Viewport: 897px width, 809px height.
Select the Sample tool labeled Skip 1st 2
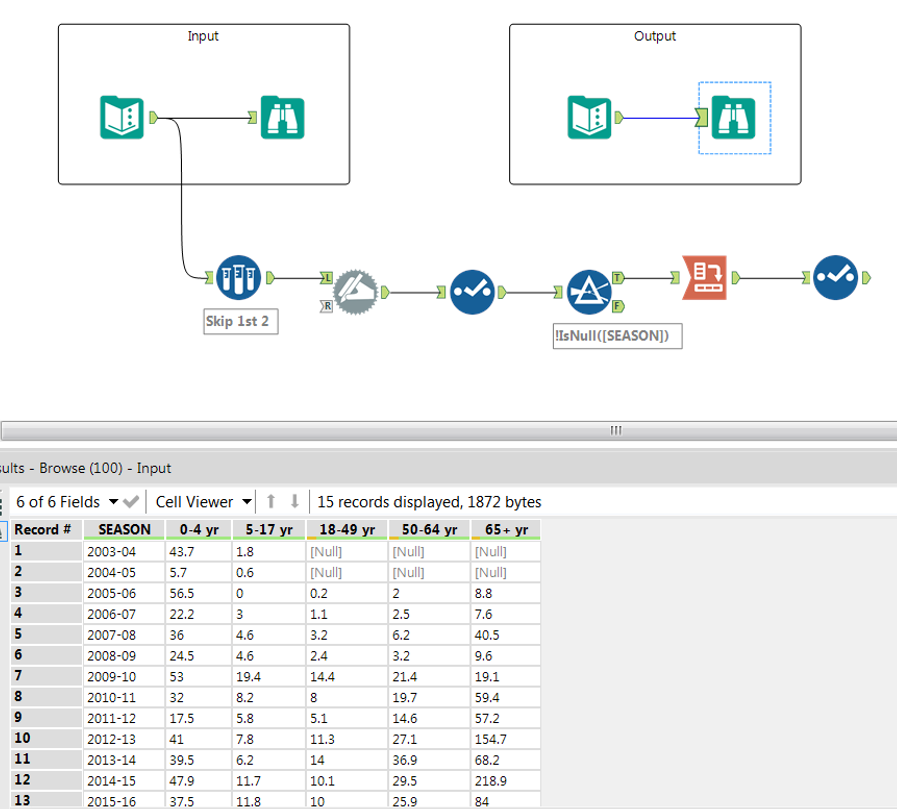point(238,277)
